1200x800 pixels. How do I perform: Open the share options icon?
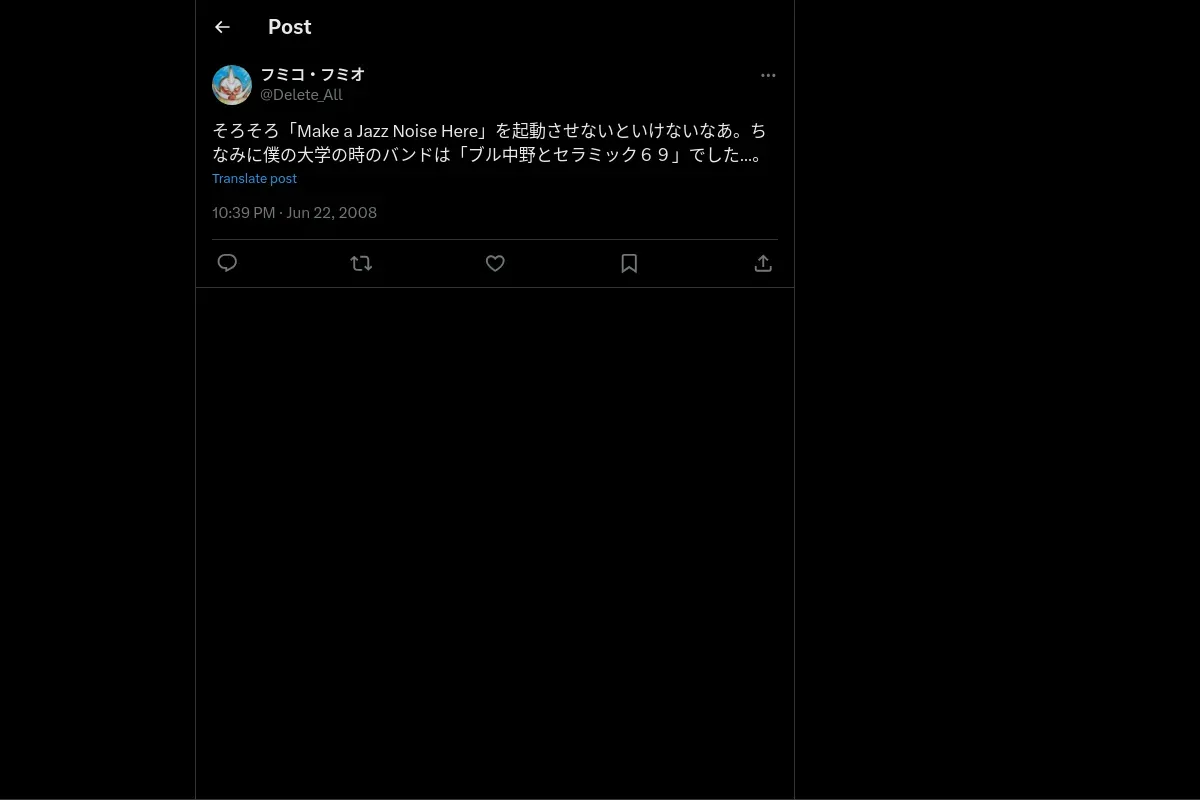[x=763, y=263]
